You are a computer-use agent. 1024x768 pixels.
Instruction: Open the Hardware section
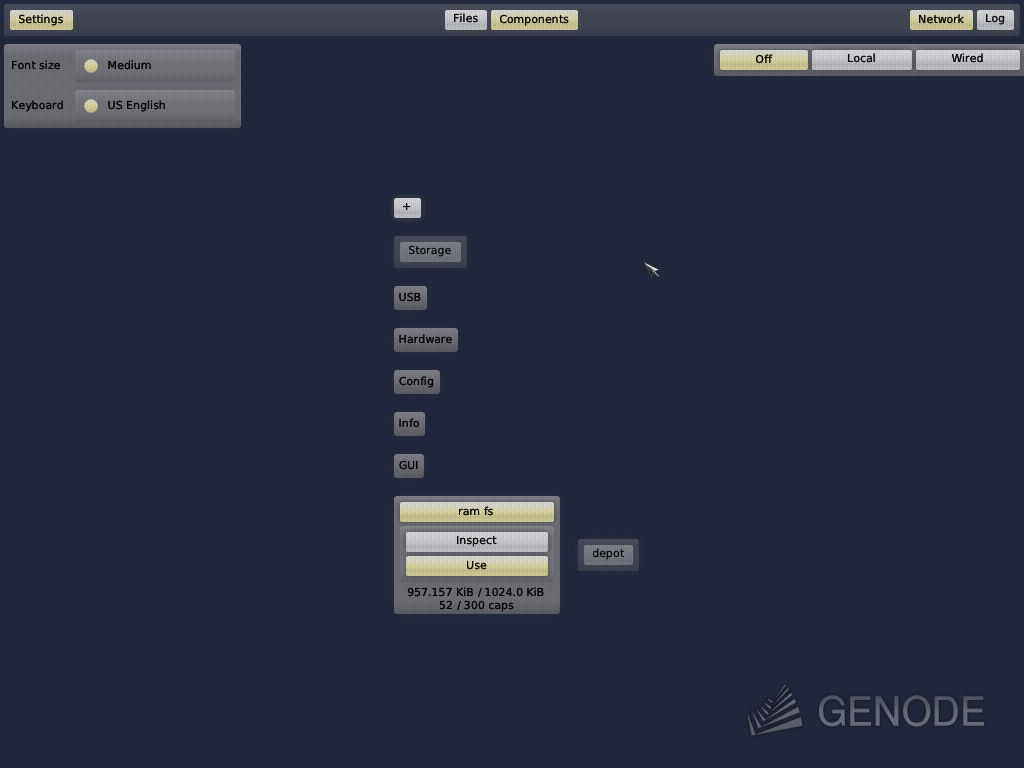[x=425, y=339]
